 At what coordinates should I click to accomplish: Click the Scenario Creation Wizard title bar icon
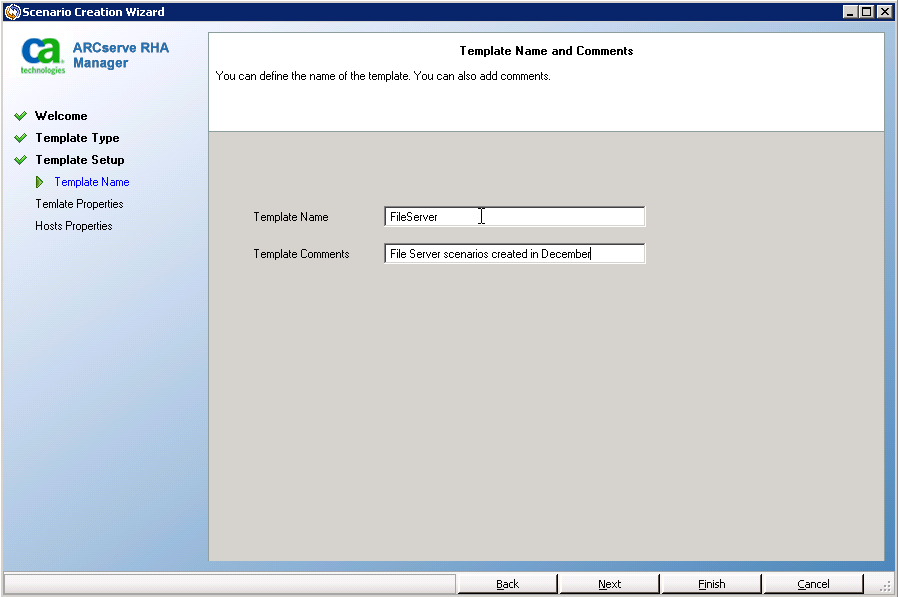[x=10, y=11]
